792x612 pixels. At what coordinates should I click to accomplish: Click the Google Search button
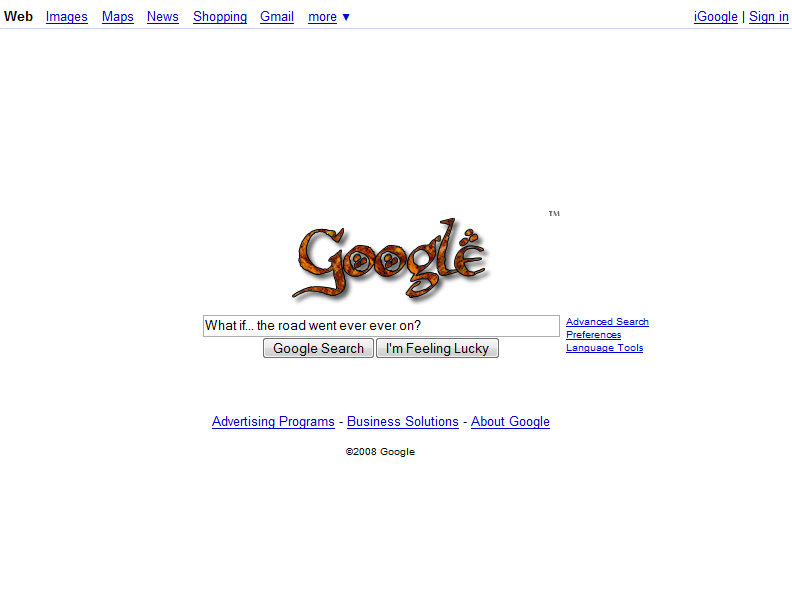318,348
